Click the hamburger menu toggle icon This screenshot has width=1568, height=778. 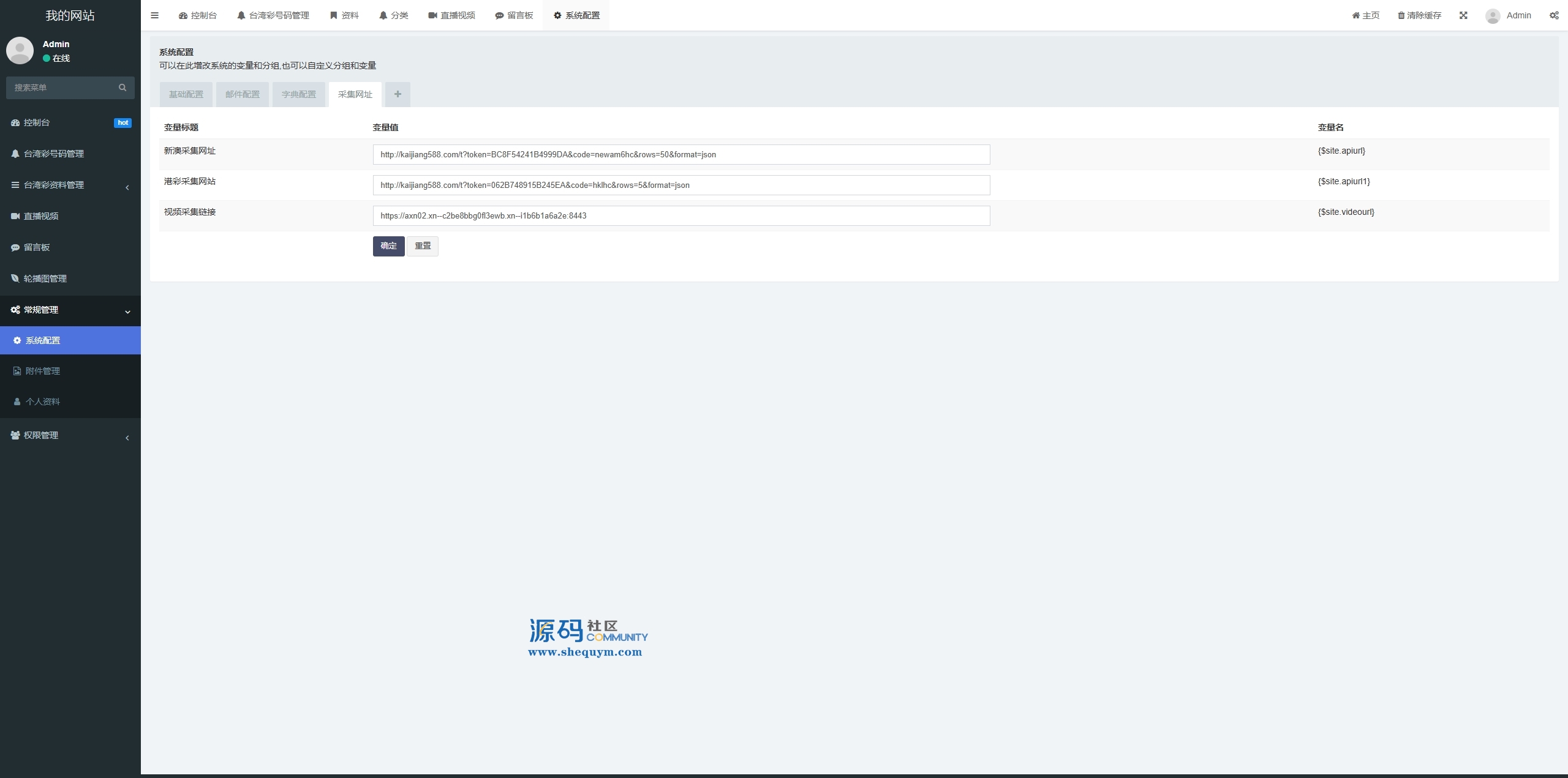coord(154,15)
